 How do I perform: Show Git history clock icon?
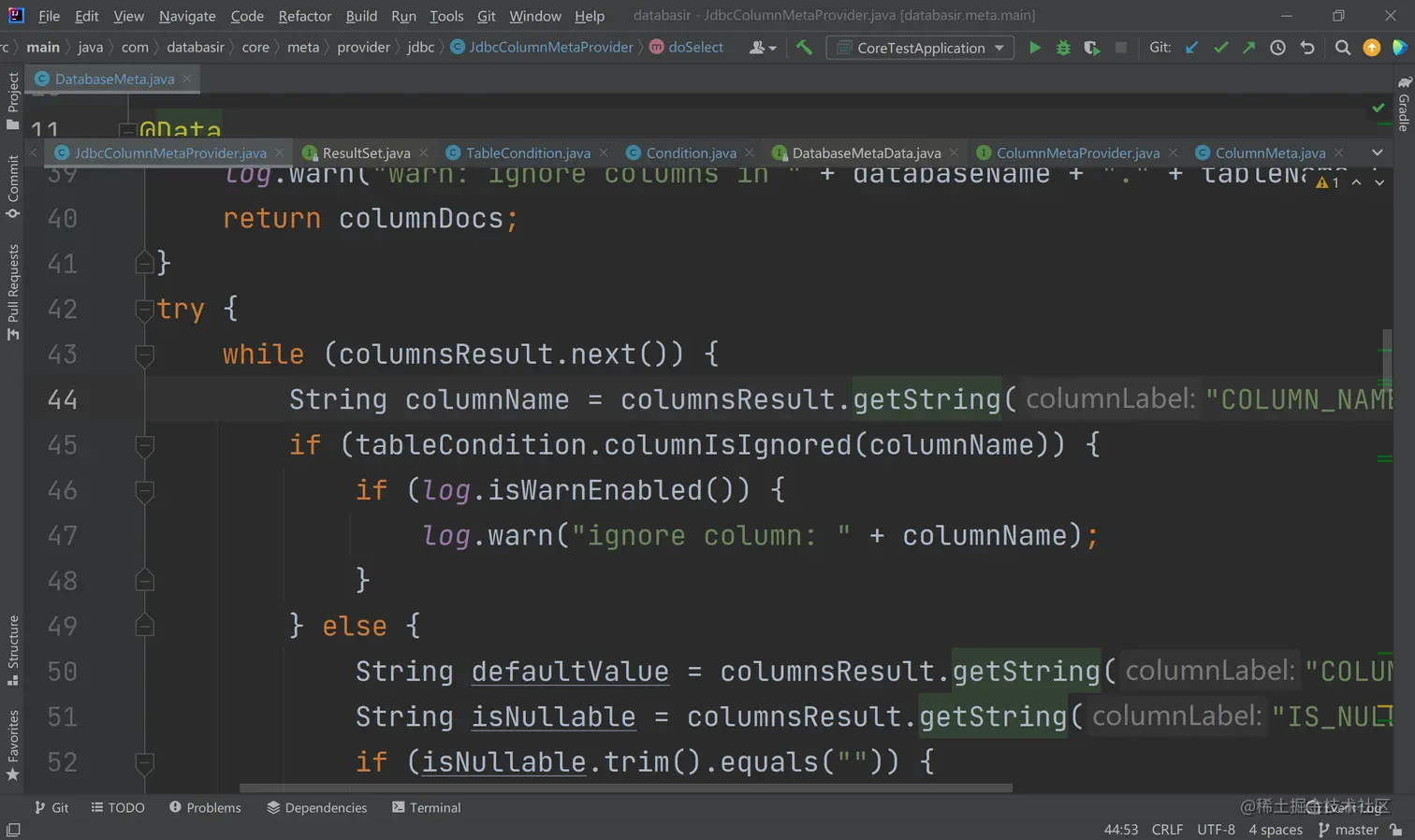click(x=1277, y=48)
